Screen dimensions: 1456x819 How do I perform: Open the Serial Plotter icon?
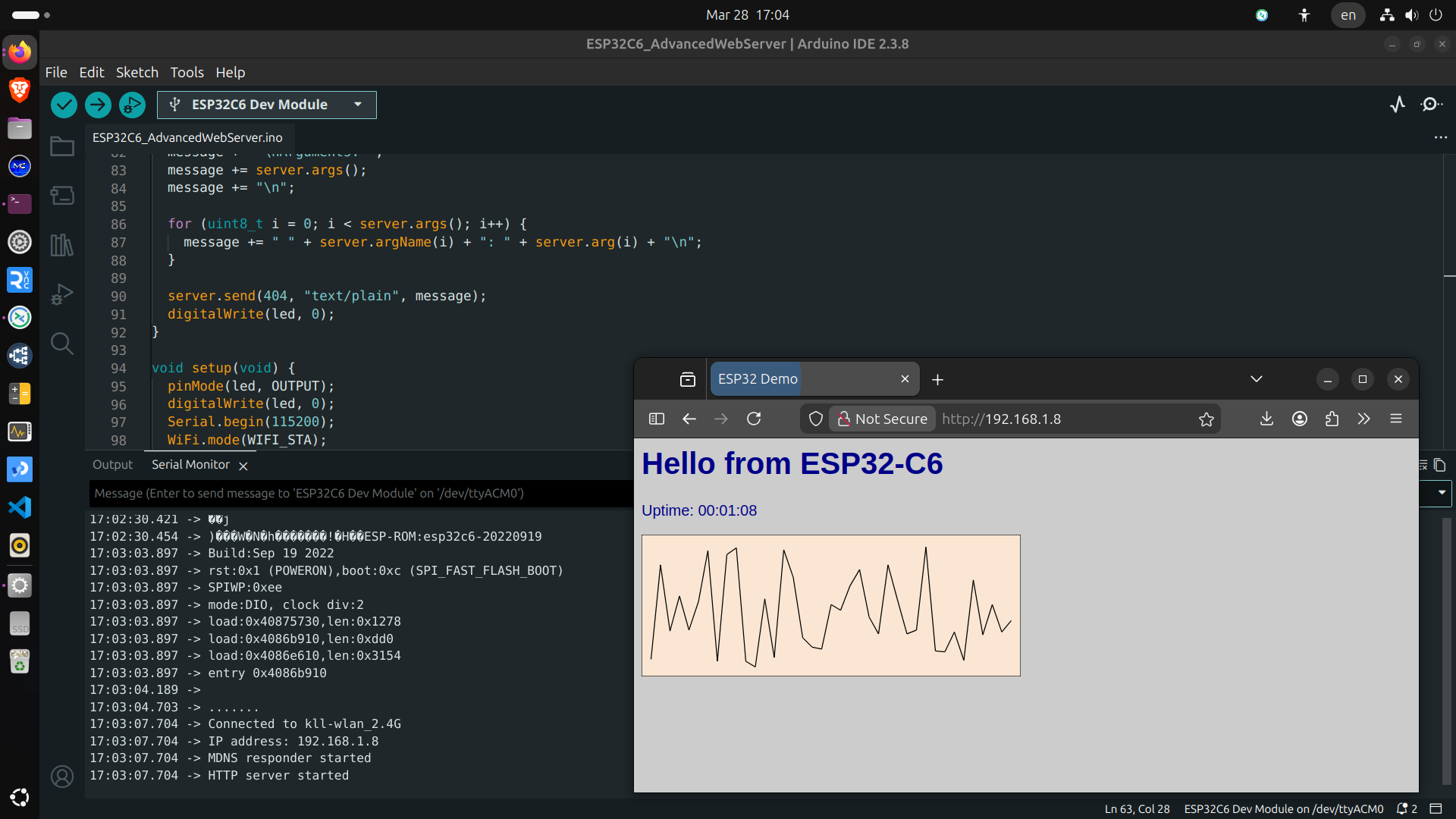click(1398, 105)
